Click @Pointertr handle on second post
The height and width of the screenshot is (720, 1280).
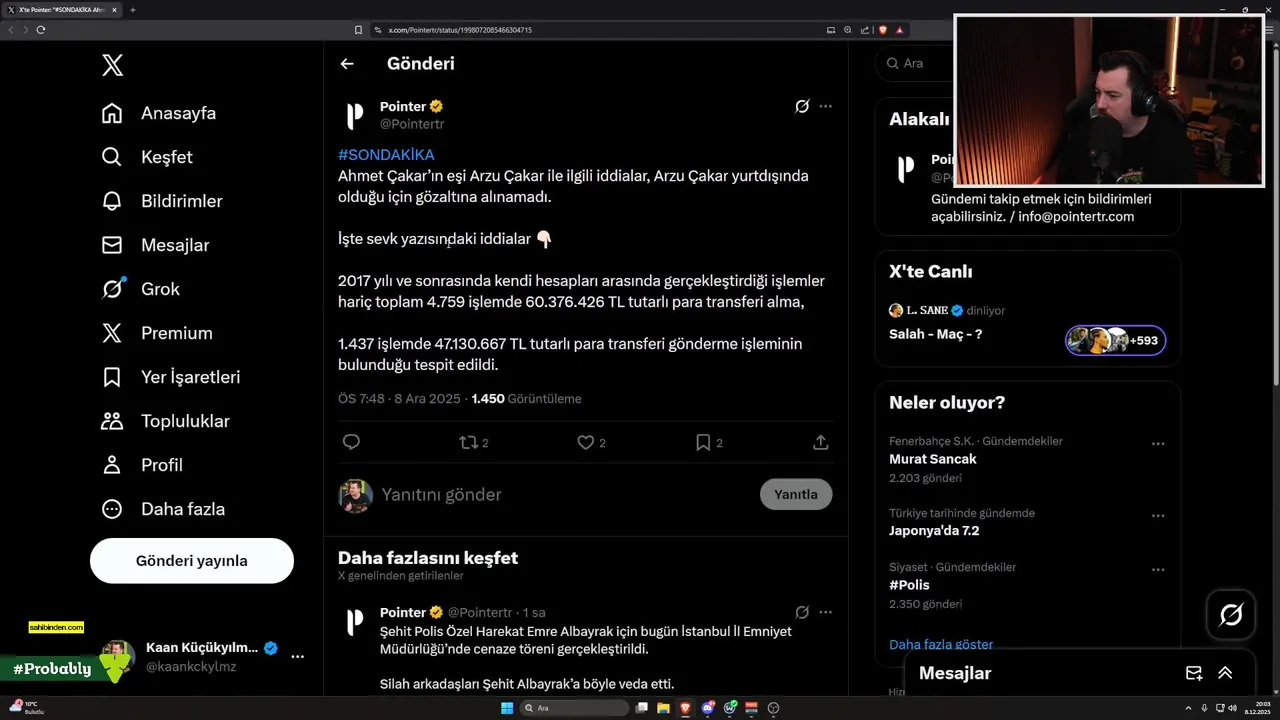[x=479, y=612]
